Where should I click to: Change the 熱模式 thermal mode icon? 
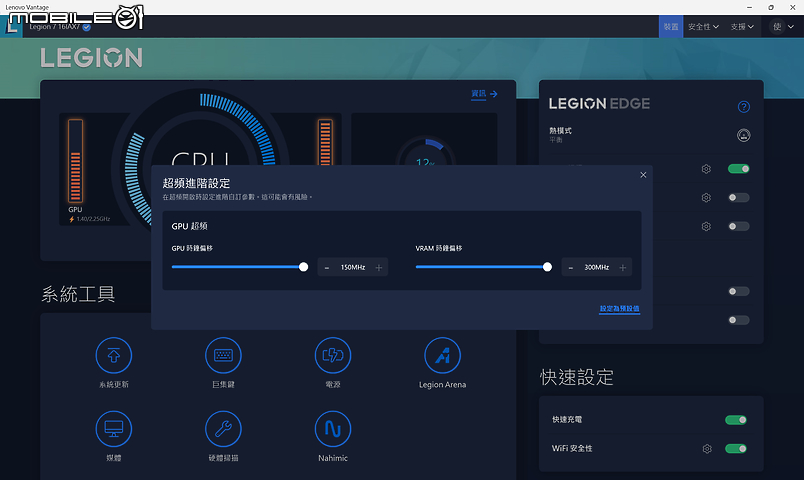tap(743, 135)
